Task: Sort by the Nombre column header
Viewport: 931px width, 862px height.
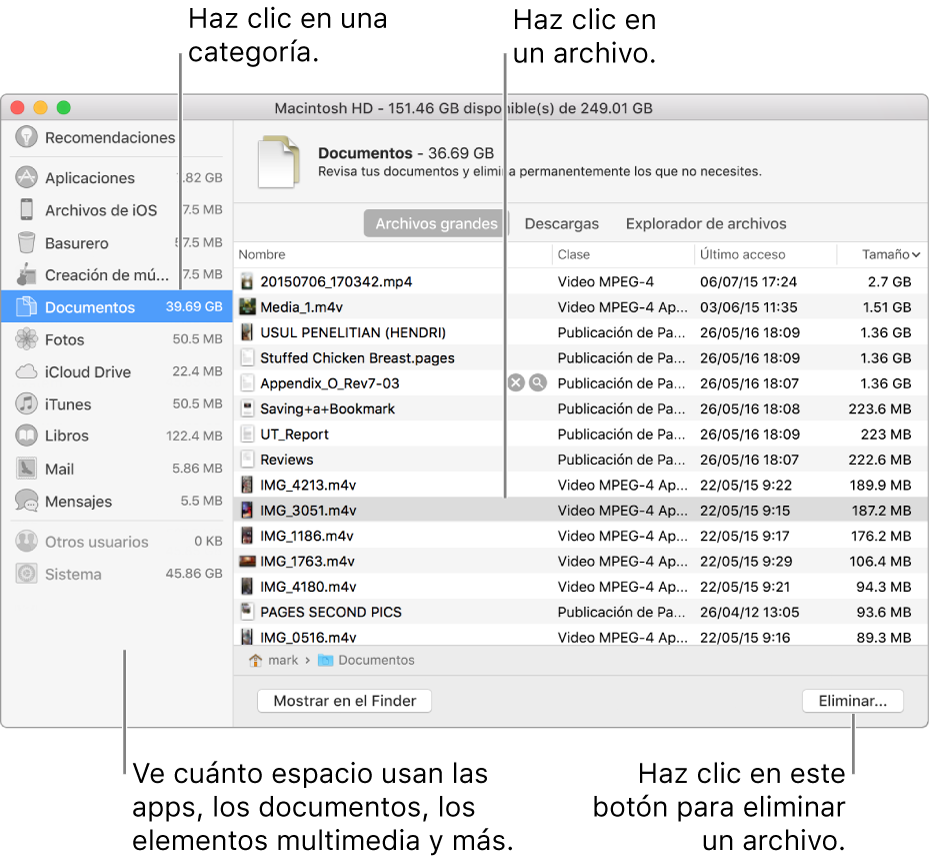Action: point(262,255)
